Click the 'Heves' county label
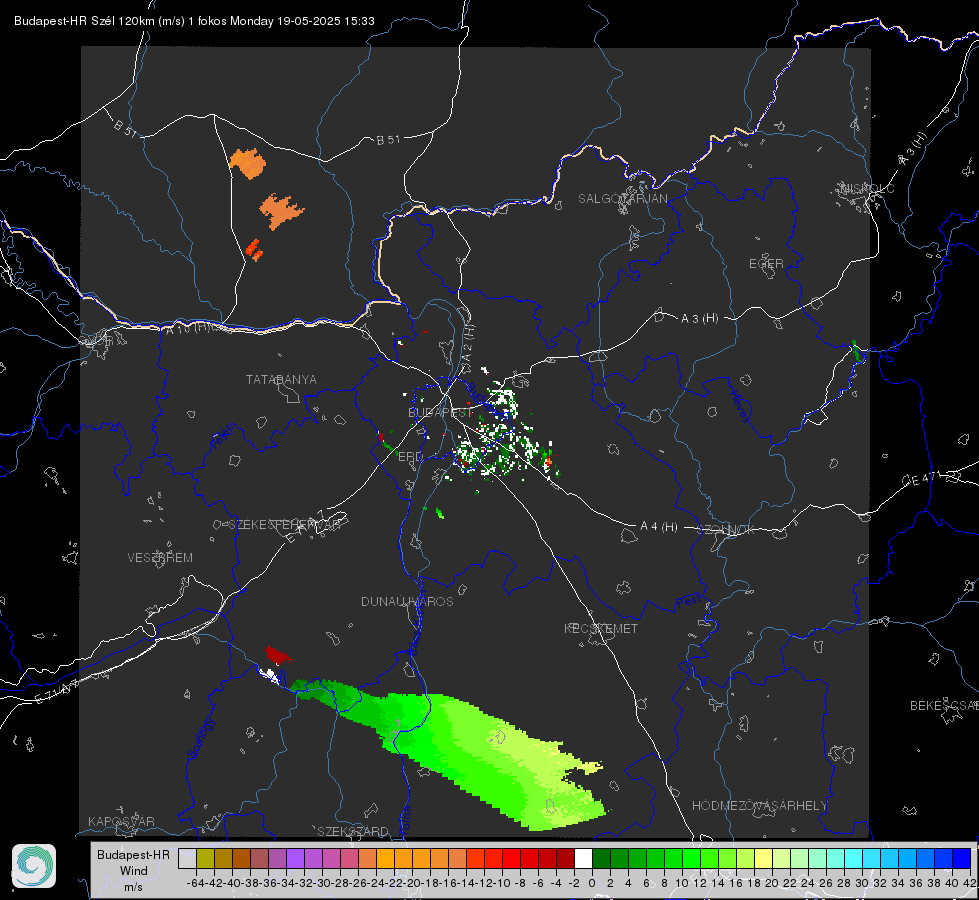 pyautogui.click(x=739, y=407)
